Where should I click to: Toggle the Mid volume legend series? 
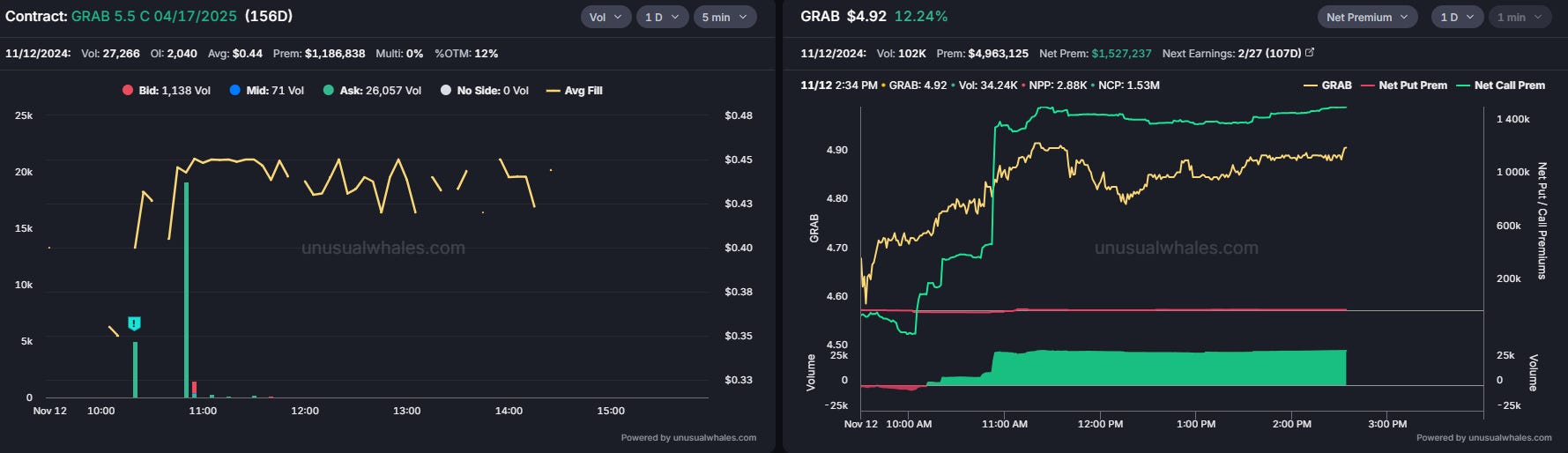coord(266,91)
